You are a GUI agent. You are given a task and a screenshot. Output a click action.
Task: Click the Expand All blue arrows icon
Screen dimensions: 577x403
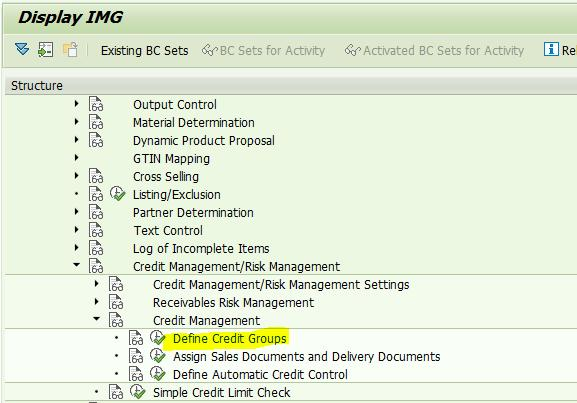(x=22, y=49)
